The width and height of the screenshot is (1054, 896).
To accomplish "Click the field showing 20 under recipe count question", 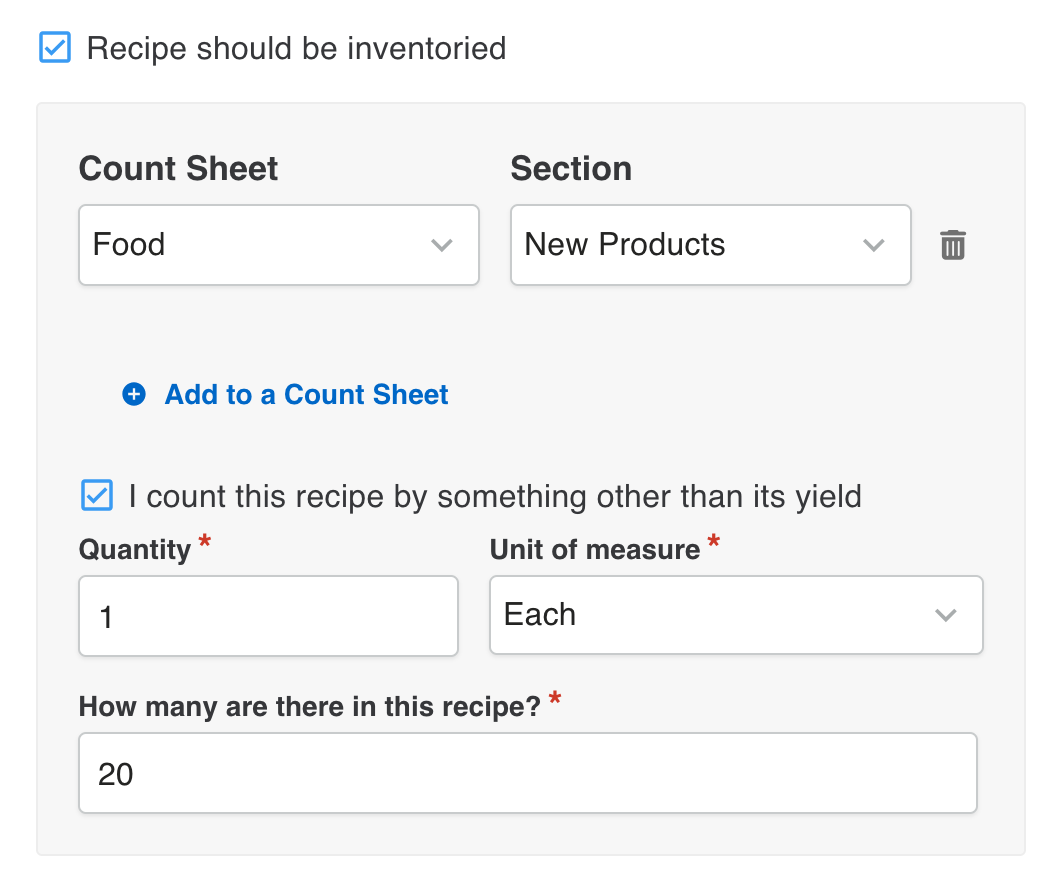I will coord(527,772).
